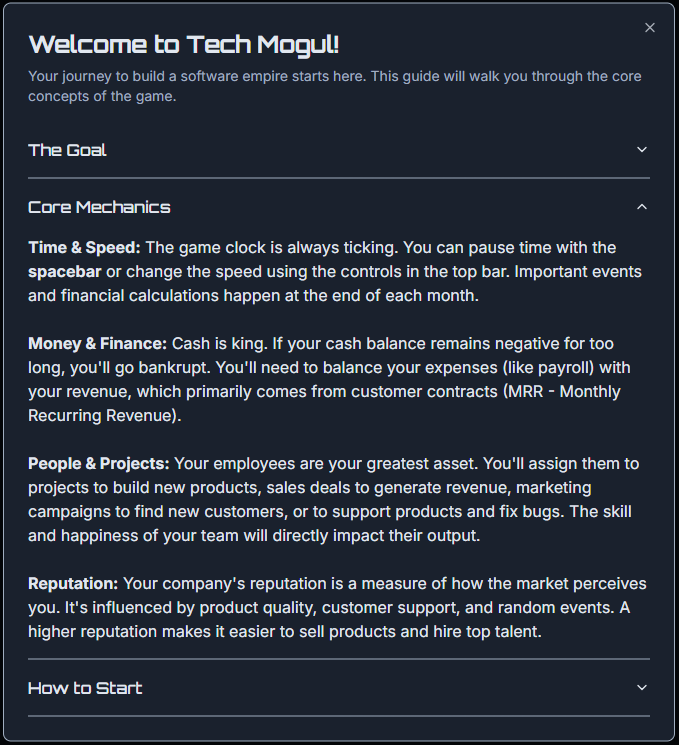Select the 'Time & Speed:' bold label

click(x=84, y=247)
